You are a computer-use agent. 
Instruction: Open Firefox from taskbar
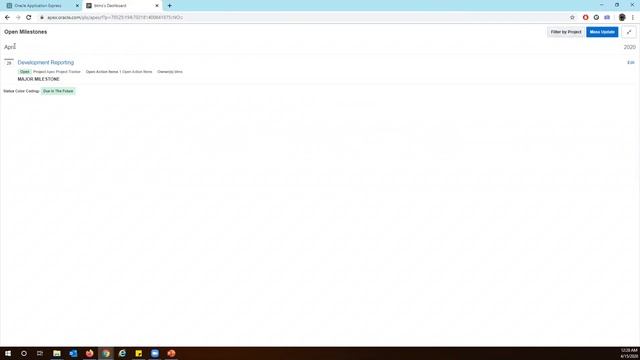pyautogui.click(x=89, y=353)
